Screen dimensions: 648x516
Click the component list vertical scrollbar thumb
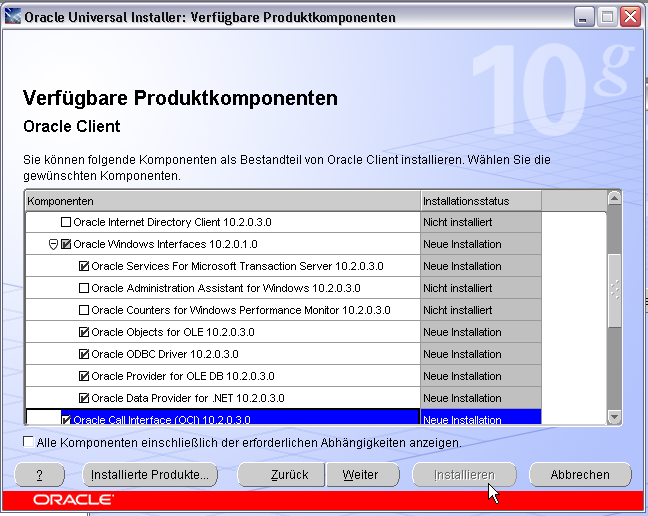coord(615,290)
